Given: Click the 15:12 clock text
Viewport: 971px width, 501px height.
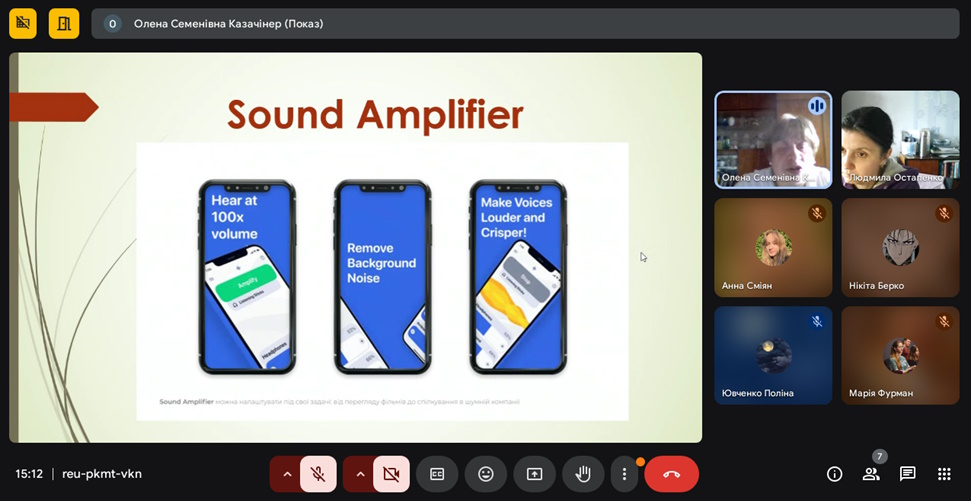Looking at the screenshot, I should pos(29,474).
